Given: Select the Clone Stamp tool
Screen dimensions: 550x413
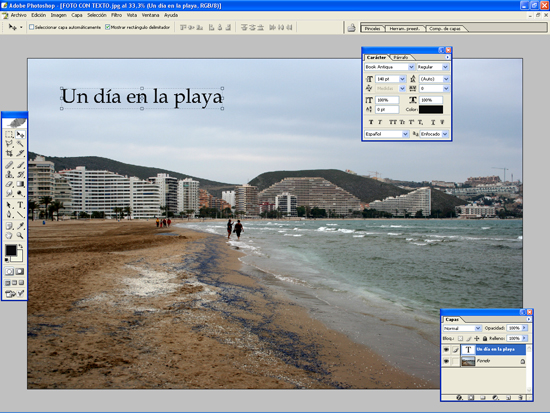Looking at the screenshot, I should pyautogui.click(x=9, y=175).
